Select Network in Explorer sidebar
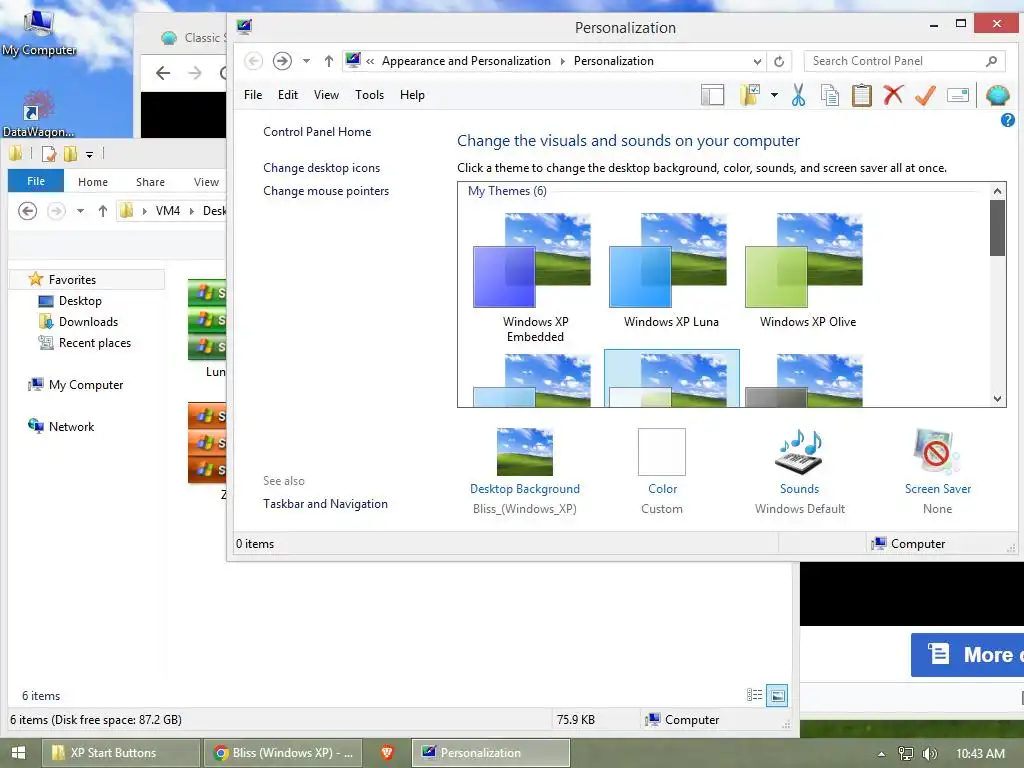This screenshot has height=768, width=1024. pos(71,426)
